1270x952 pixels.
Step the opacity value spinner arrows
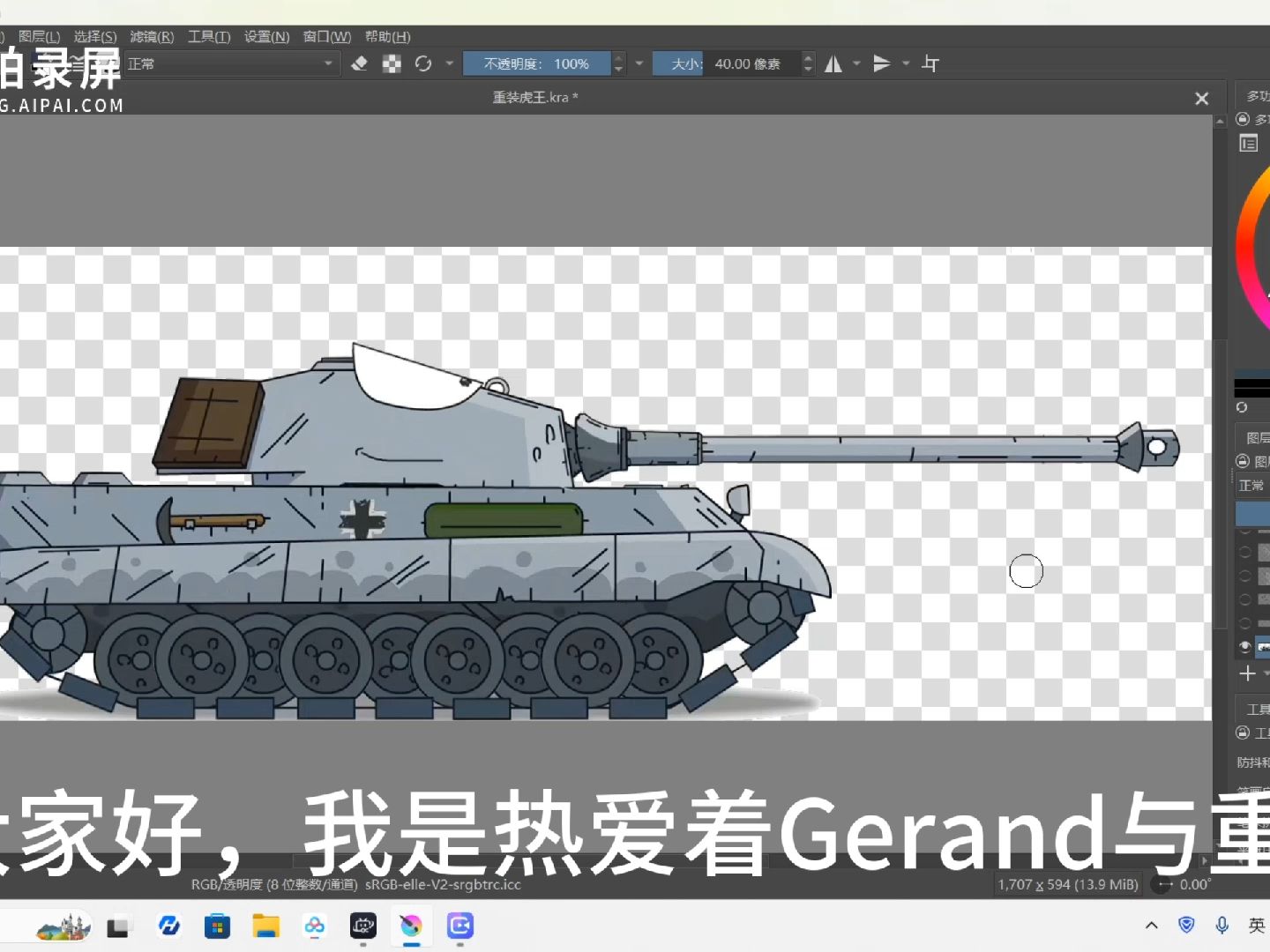618,63
